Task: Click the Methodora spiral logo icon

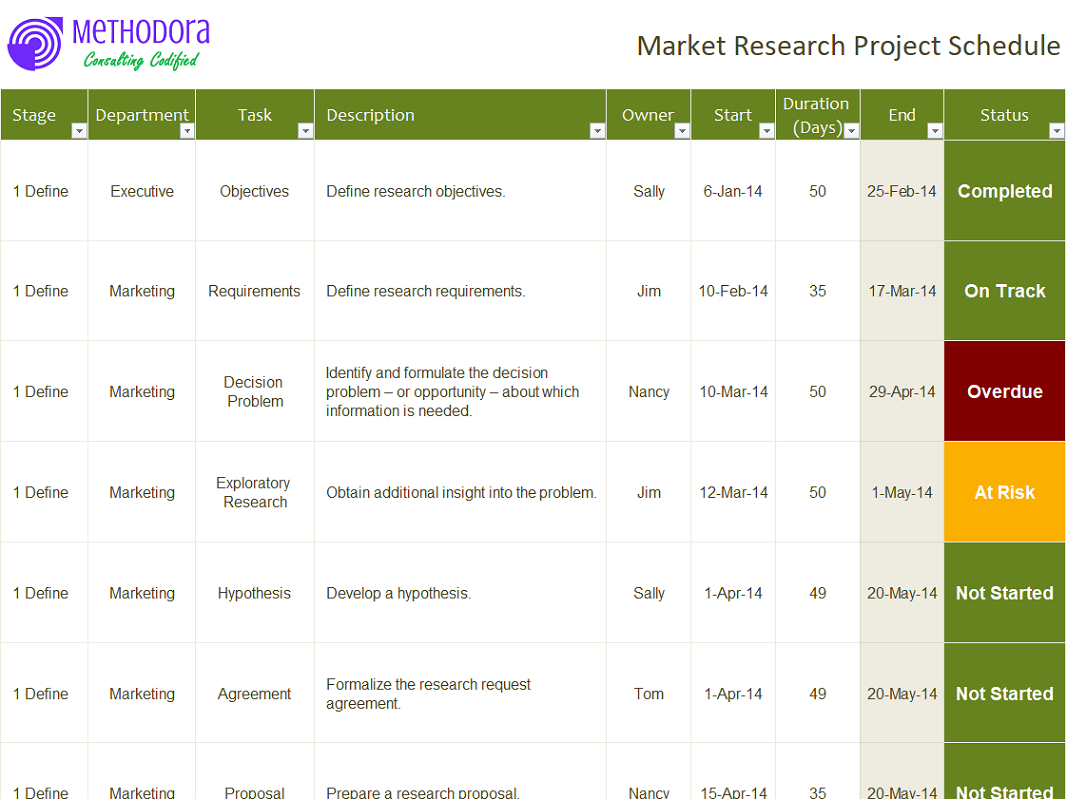Action: tap(35, 44)
